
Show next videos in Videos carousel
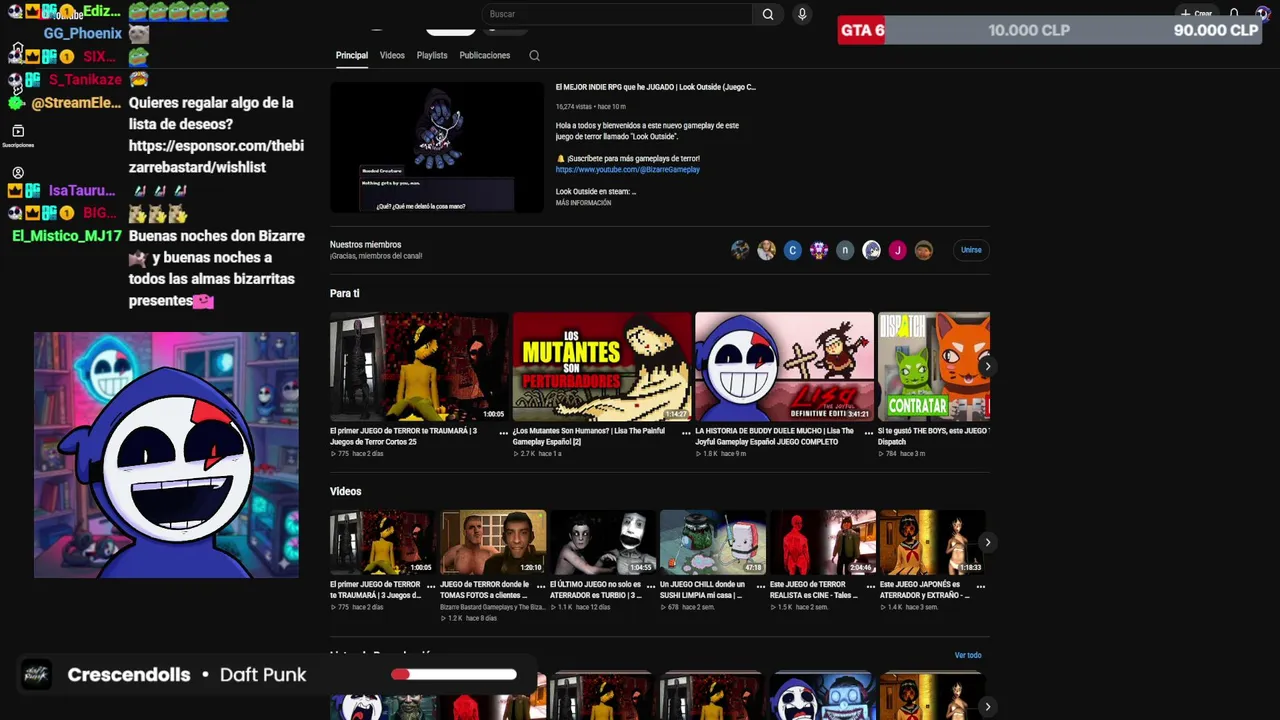[x=987, y=542]
